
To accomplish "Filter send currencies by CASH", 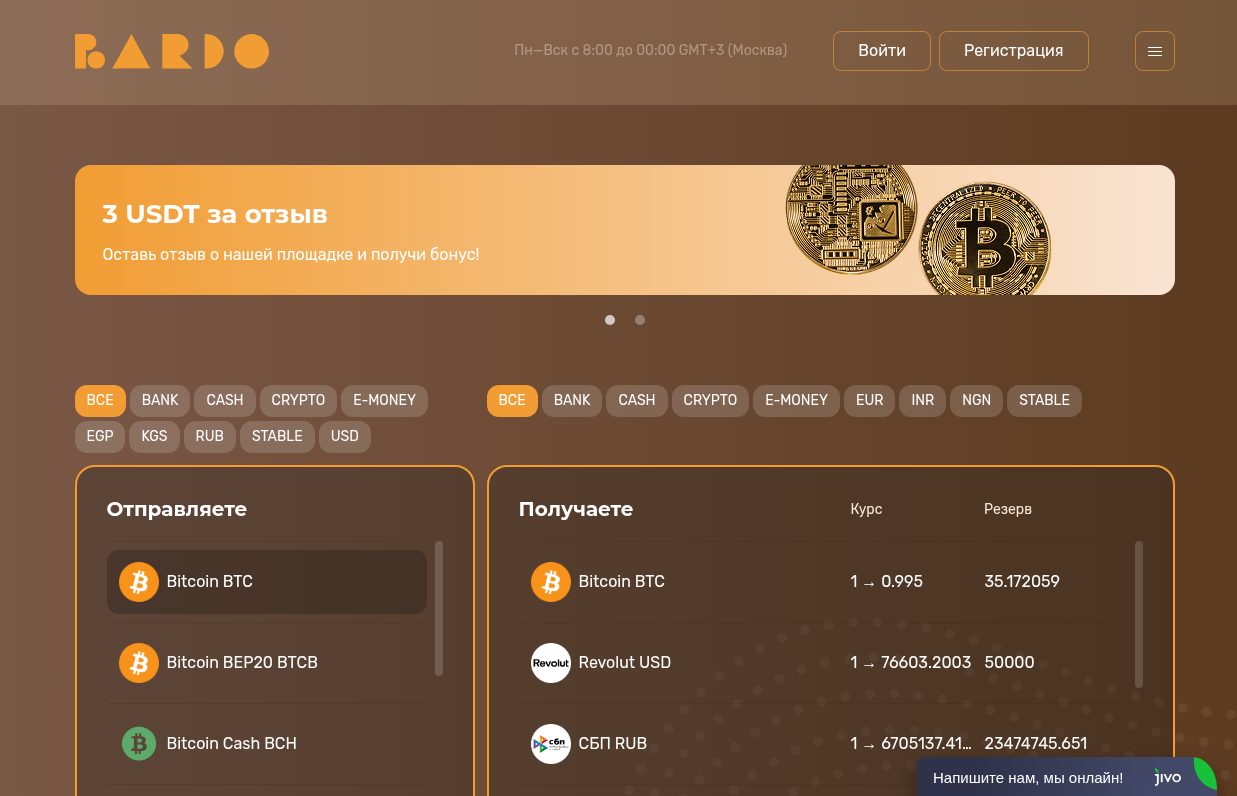I will (225, 400).
